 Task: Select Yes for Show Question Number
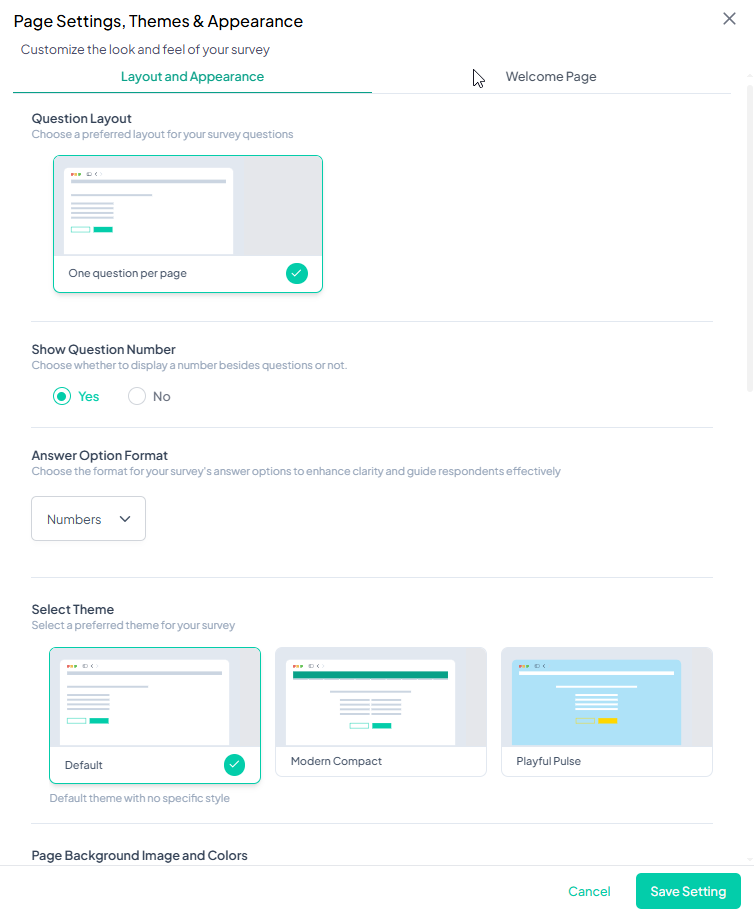pos(63,396)
